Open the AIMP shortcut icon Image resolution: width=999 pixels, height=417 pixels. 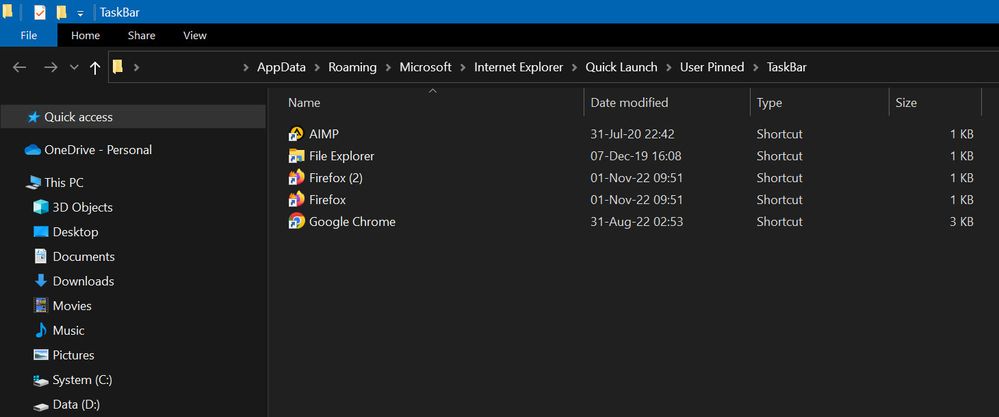296,134
